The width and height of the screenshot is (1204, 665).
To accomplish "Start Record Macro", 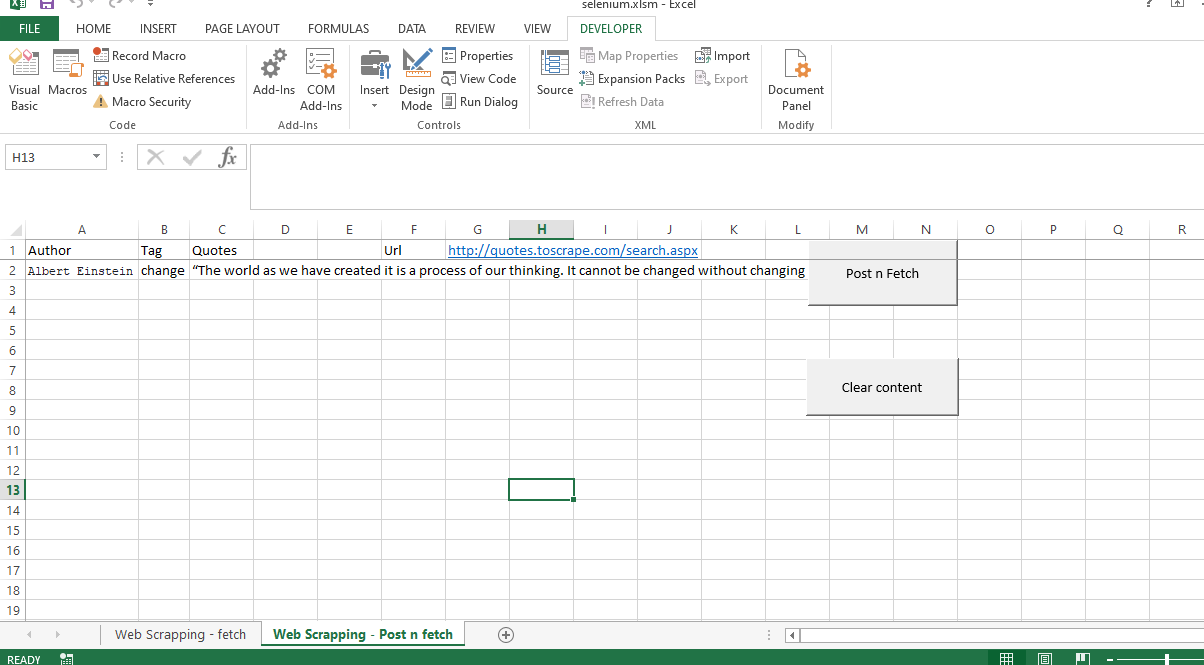I will [139, 56].
